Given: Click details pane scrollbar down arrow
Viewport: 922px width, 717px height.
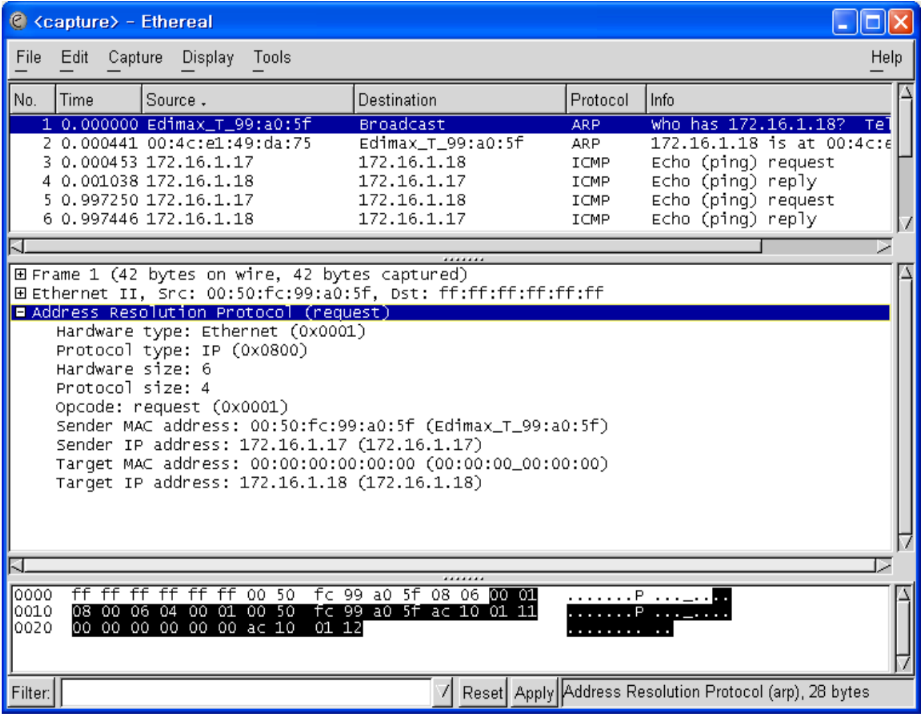Looking at the screenshot, I should (x=906, y=542).
